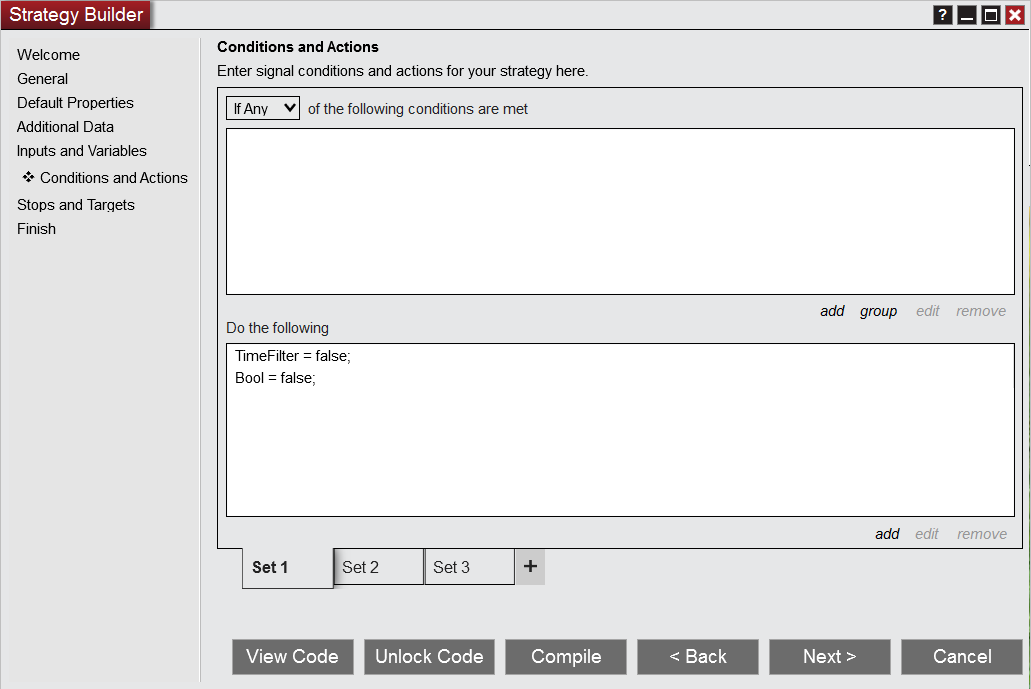Click group link under conditions box
Screen dimensions: 1031x689
(x=878, y=311)
